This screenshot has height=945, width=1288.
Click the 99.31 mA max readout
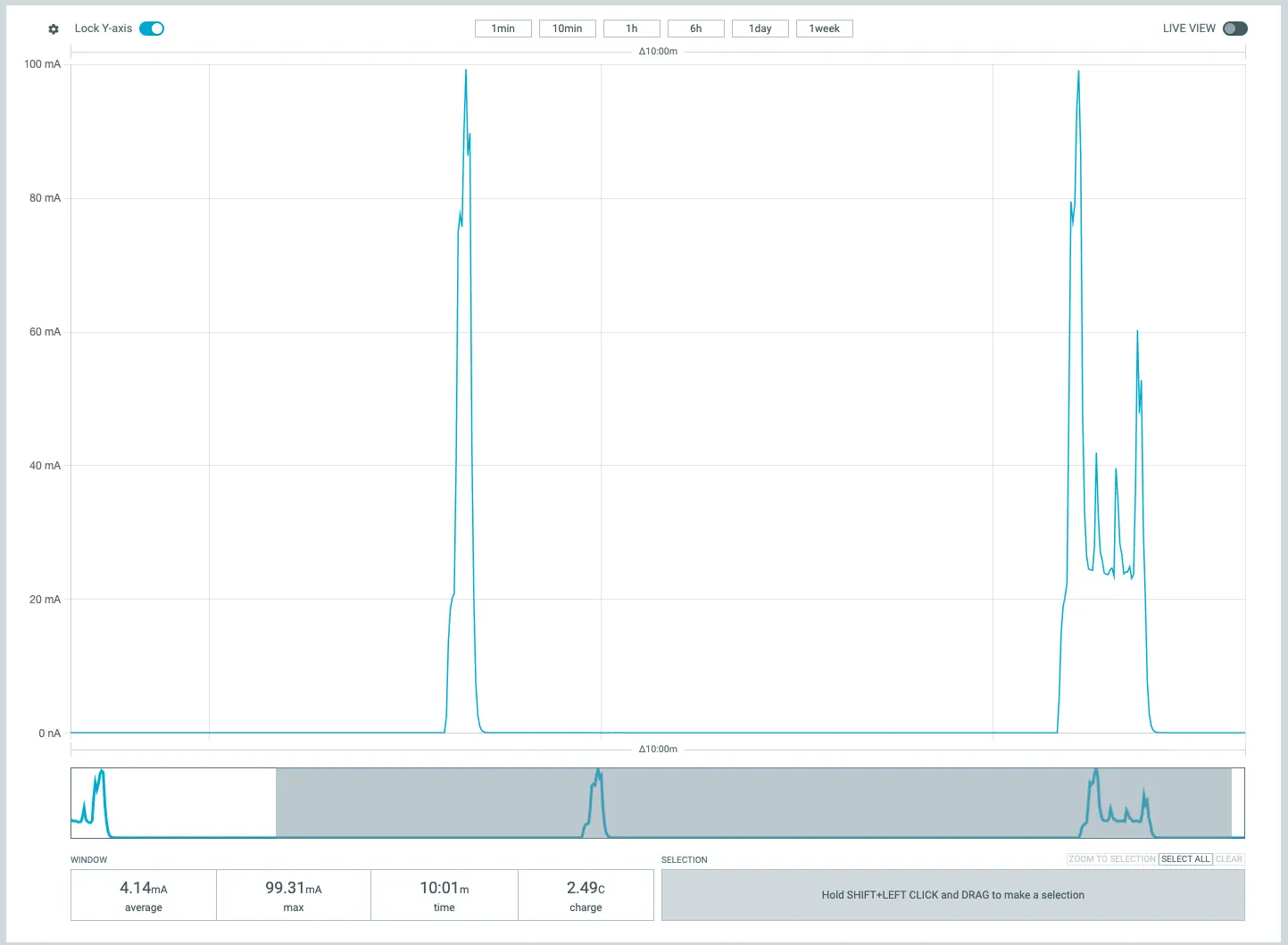pos(293,895)
